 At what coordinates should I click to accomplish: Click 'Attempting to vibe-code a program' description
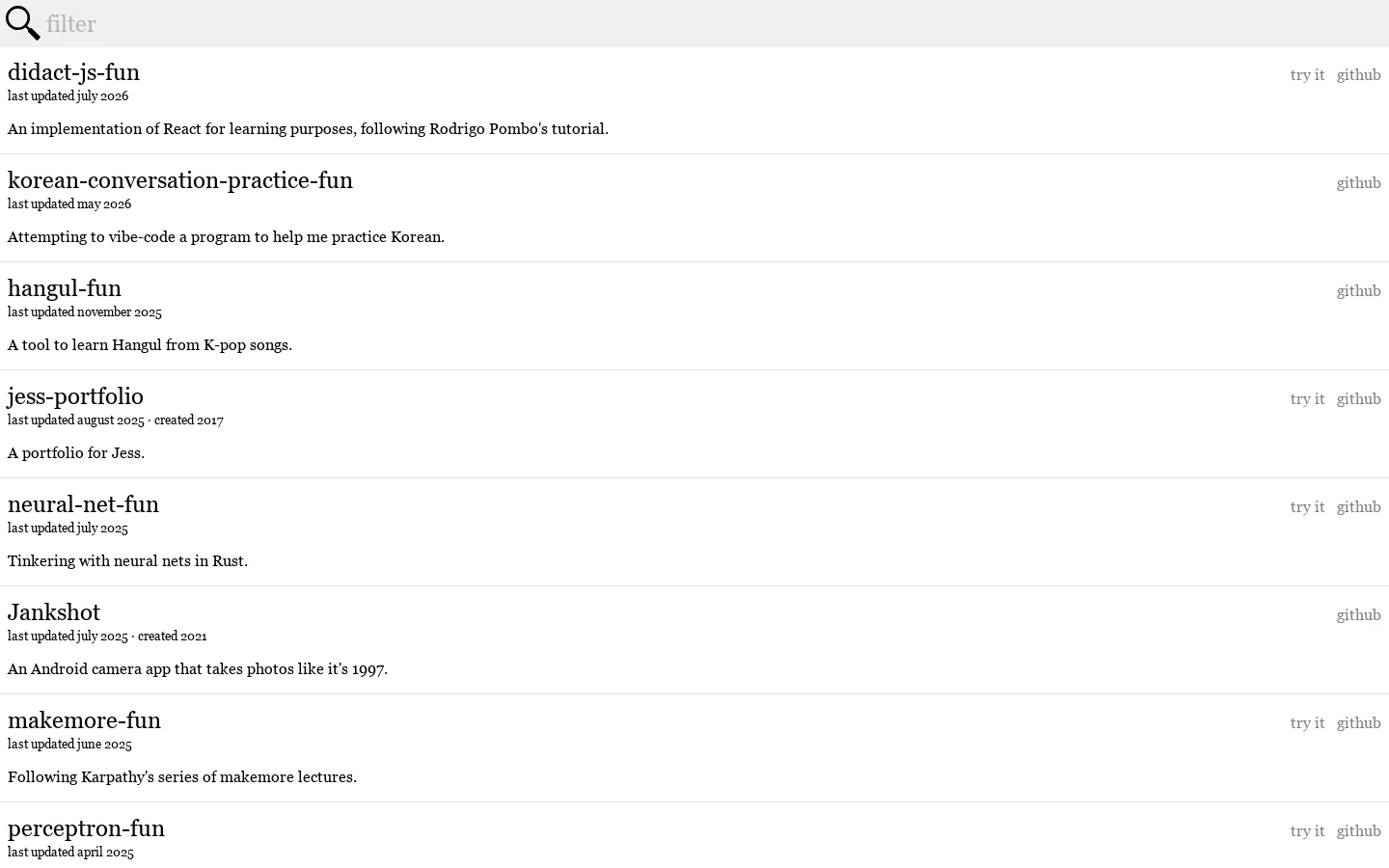pos(226,237)
